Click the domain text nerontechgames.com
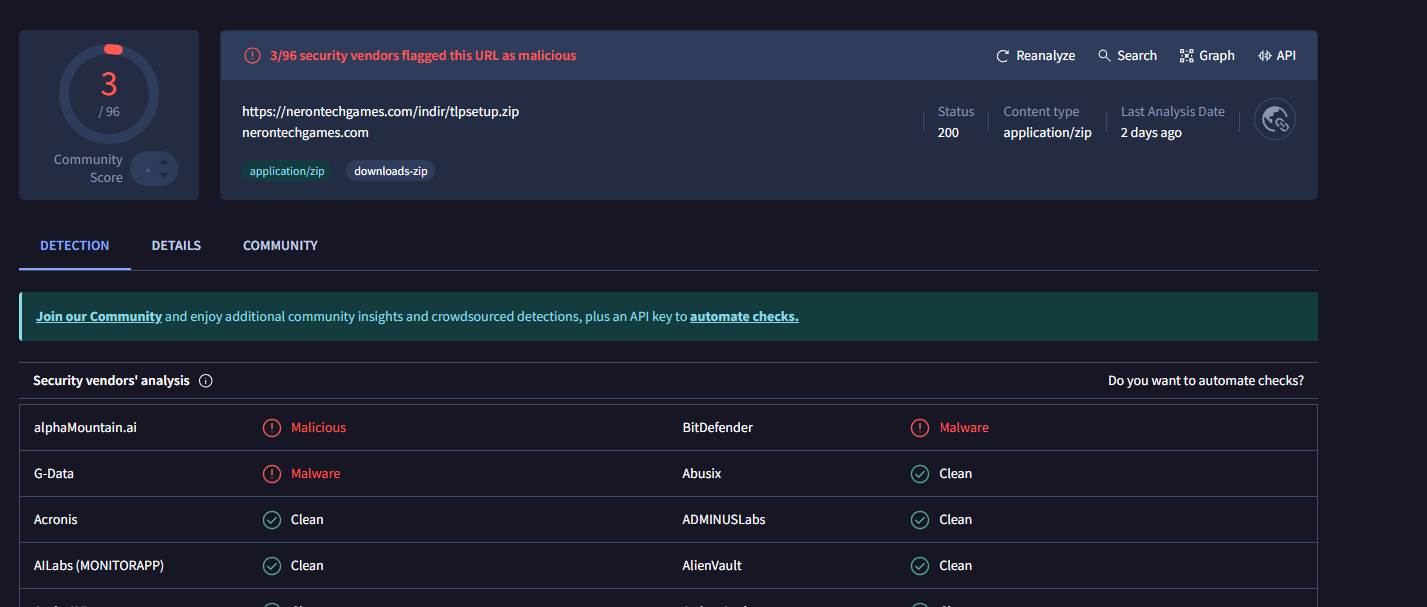This screenshot has height=607, width=1427. coord(305,133)
